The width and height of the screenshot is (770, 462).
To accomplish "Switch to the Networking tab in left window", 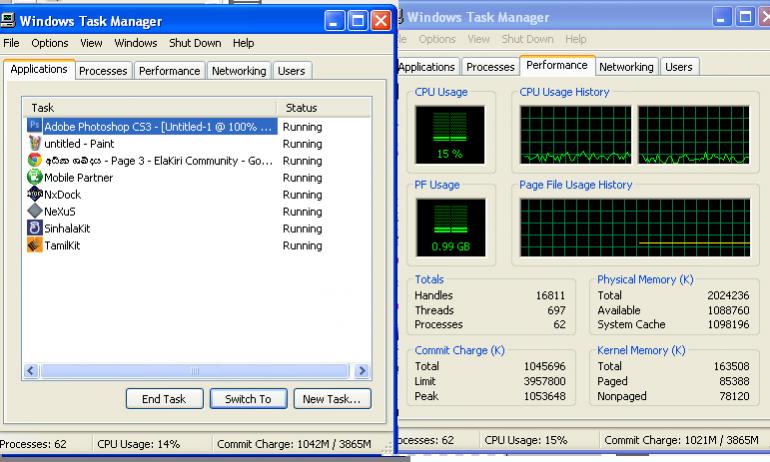I will [x=239, y=71].
